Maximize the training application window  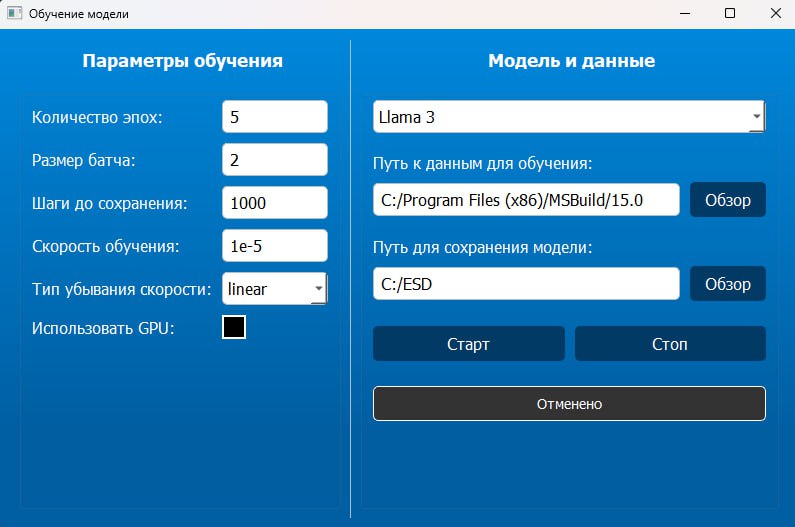pos(730,14)
